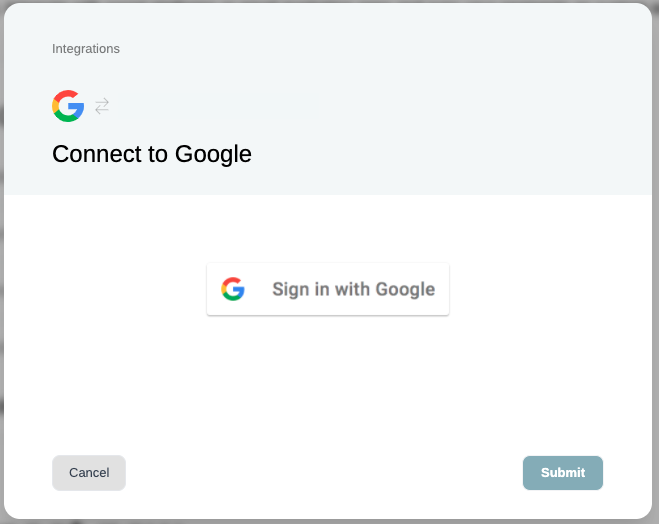
Task: Click the Connect to Google heading
Action: tap(152, 154)
